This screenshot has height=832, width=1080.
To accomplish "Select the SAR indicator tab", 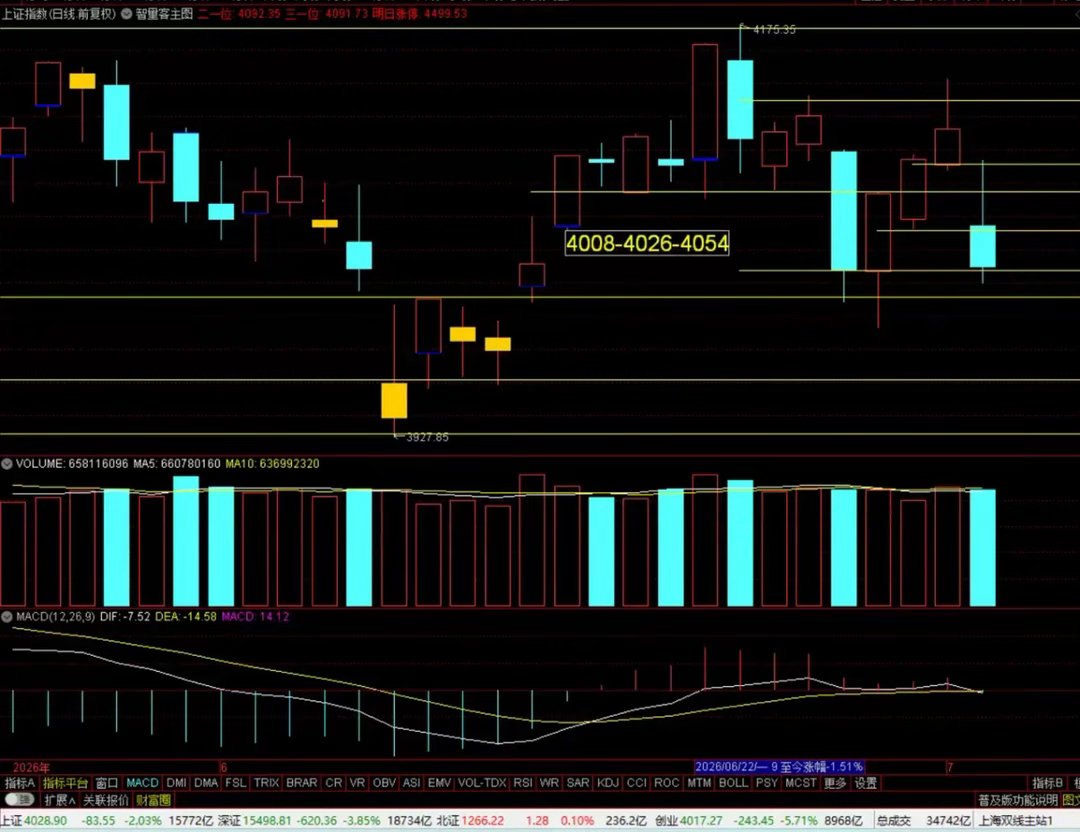I will tap(578, 783).
